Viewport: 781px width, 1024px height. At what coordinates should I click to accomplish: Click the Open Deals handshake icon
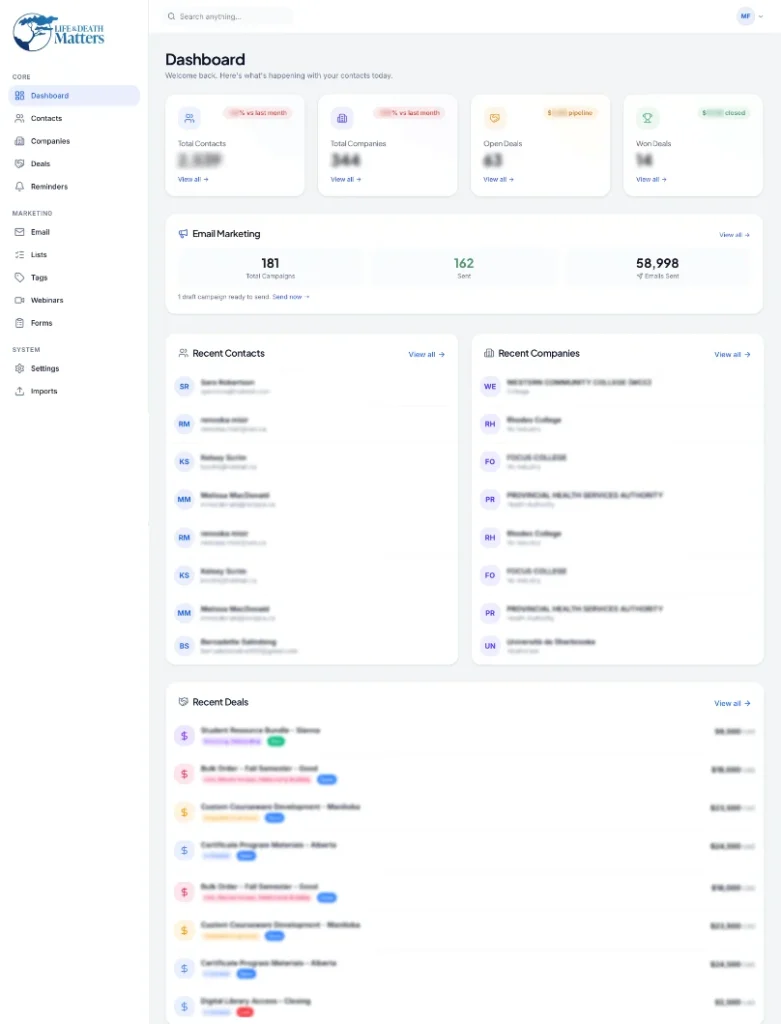coord(494,118)
